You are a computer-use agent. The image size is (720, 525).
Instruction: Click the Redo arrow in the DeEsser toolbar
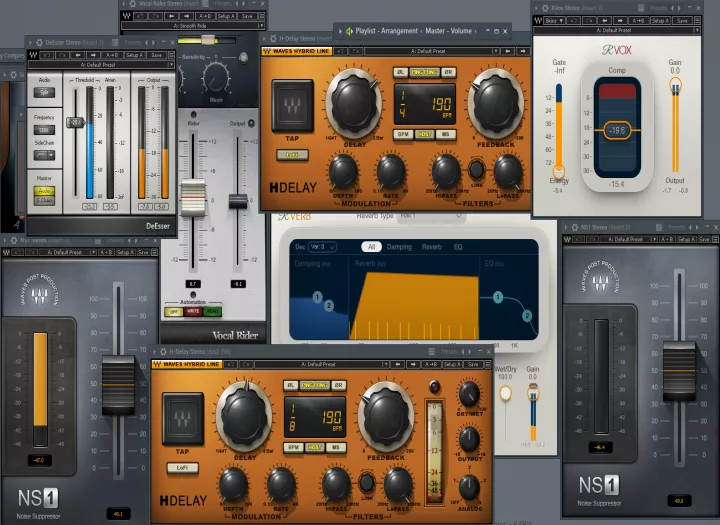click(x=62, y=55)
